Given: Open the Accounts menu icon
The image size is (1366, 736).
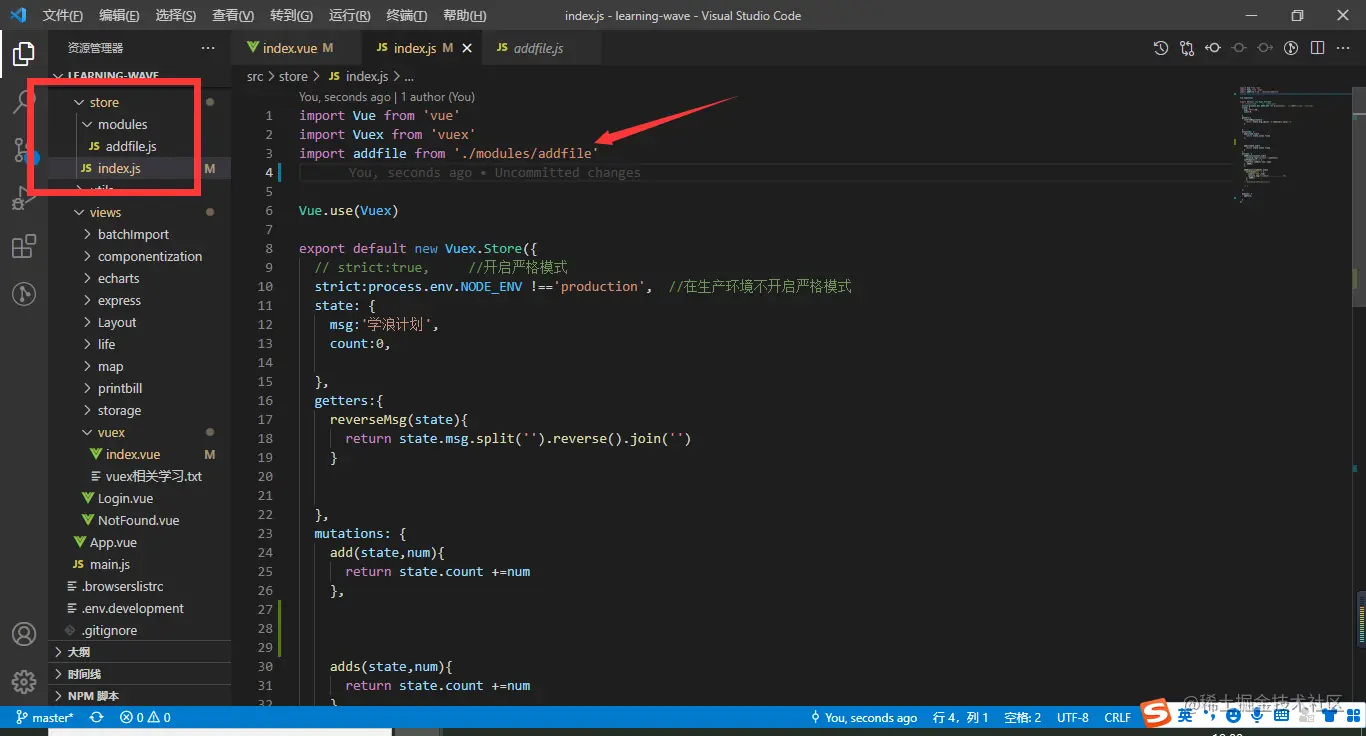Looking at the screenshot, I should click(24, 634).
